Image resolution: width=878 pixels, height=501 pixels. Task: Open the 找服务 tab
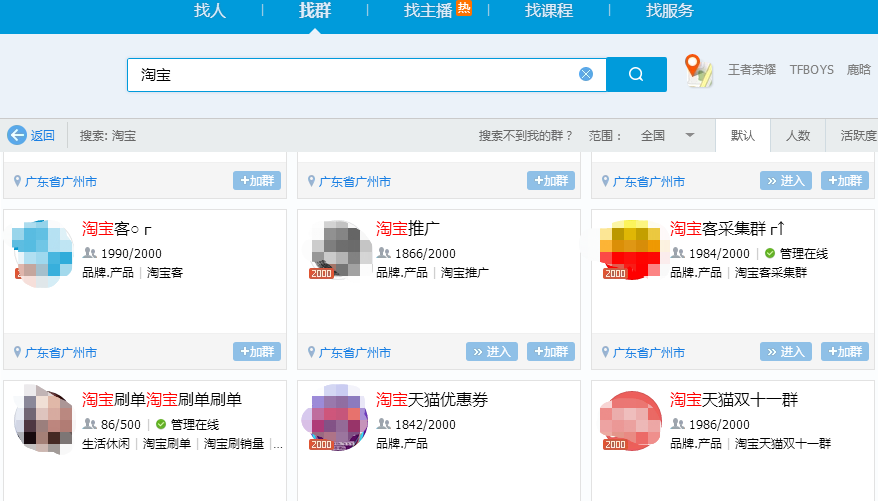point(670,11)
